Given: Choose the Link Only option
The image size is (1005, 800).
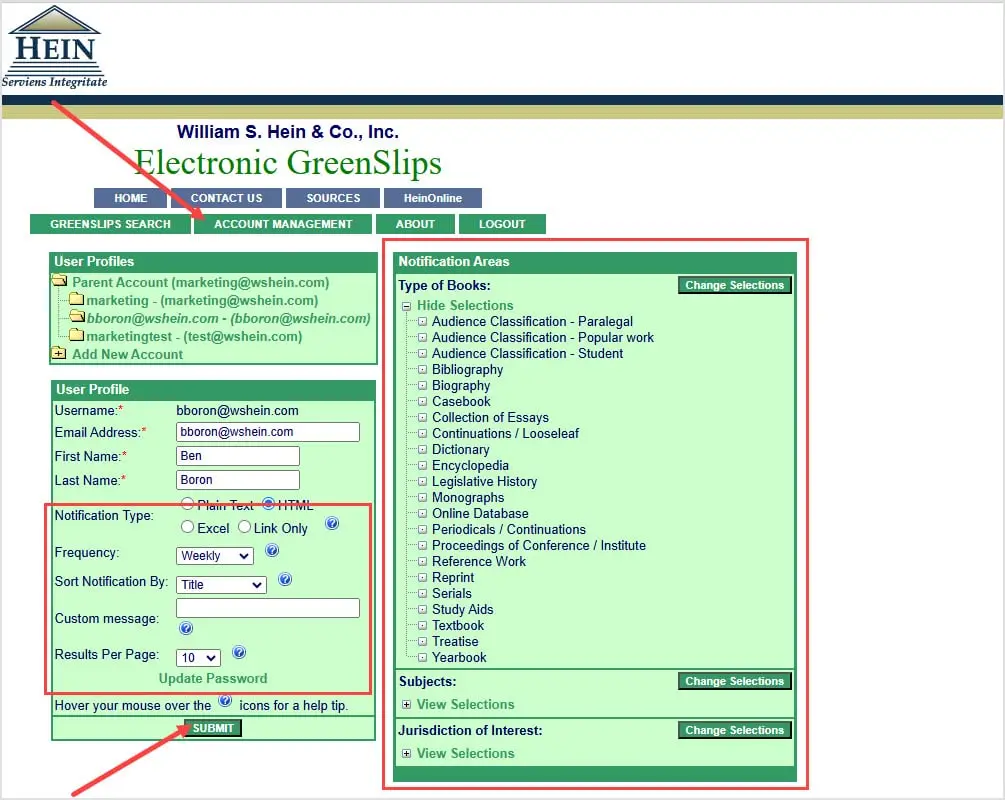Looking at the screenshot, I should (245, 527).
